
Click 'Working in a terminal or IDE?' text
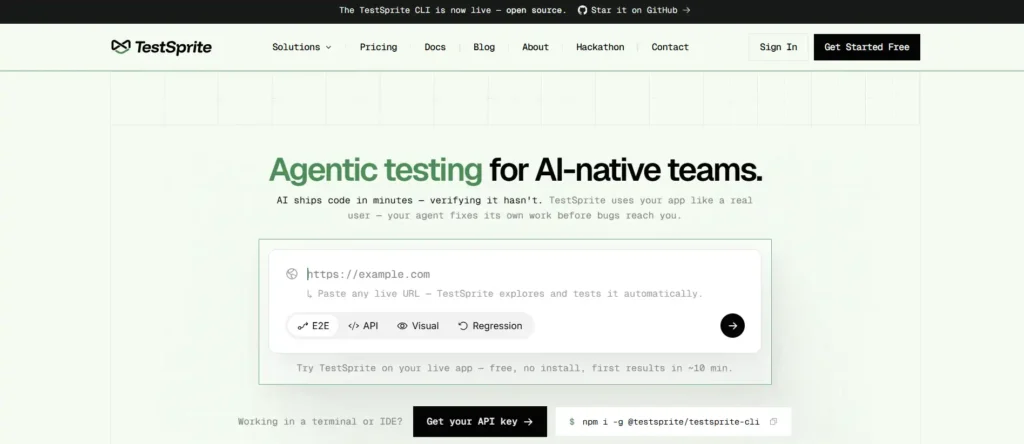320,422
